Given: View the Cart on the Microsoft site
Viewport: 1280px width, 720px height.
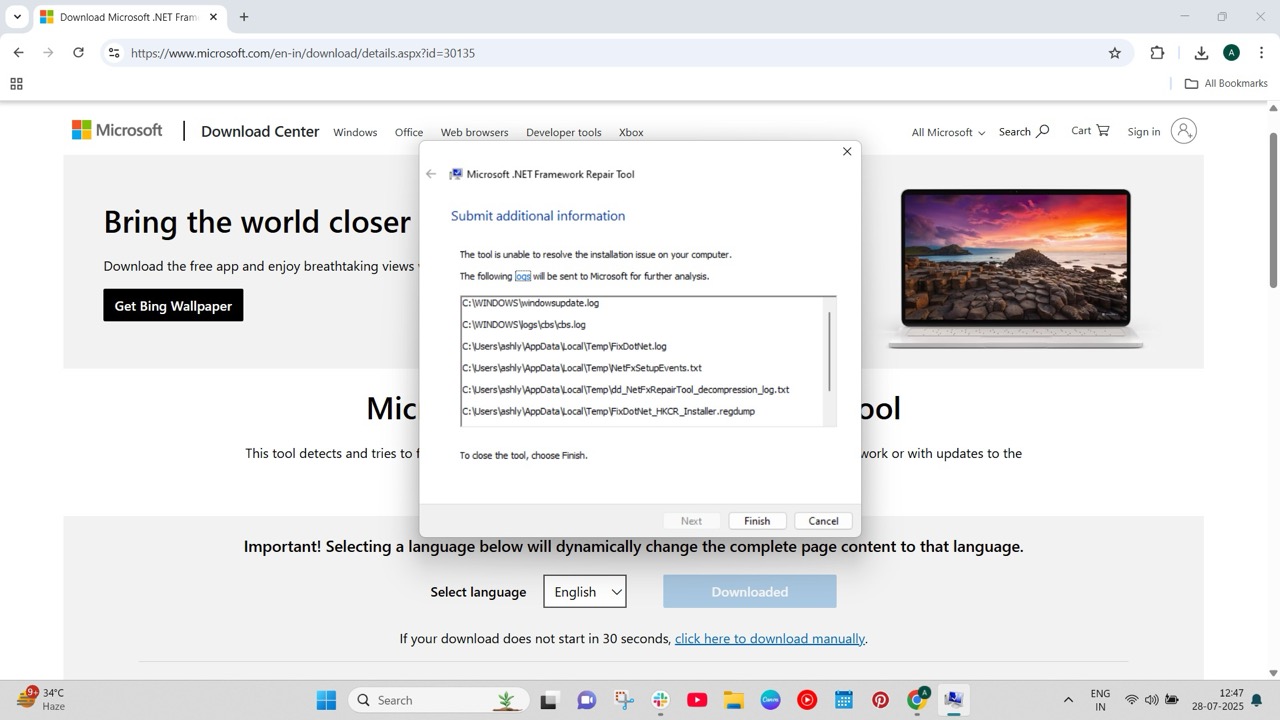Looking at the screenshot, I should [1089, 131].
